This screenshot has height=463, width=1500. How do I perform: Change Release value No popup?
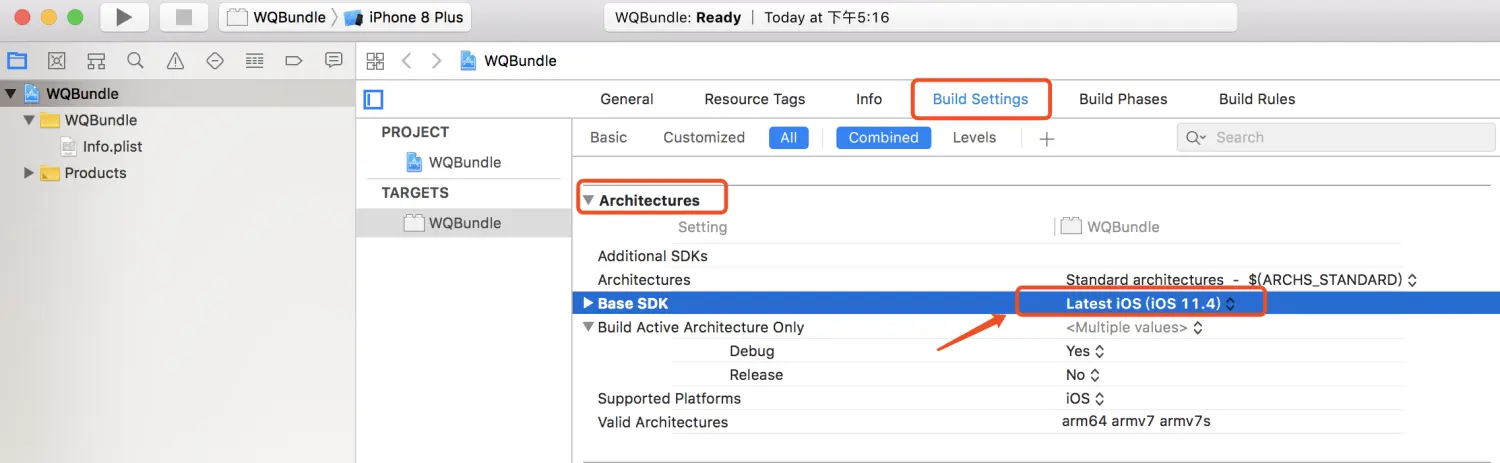coord(1083,375)
